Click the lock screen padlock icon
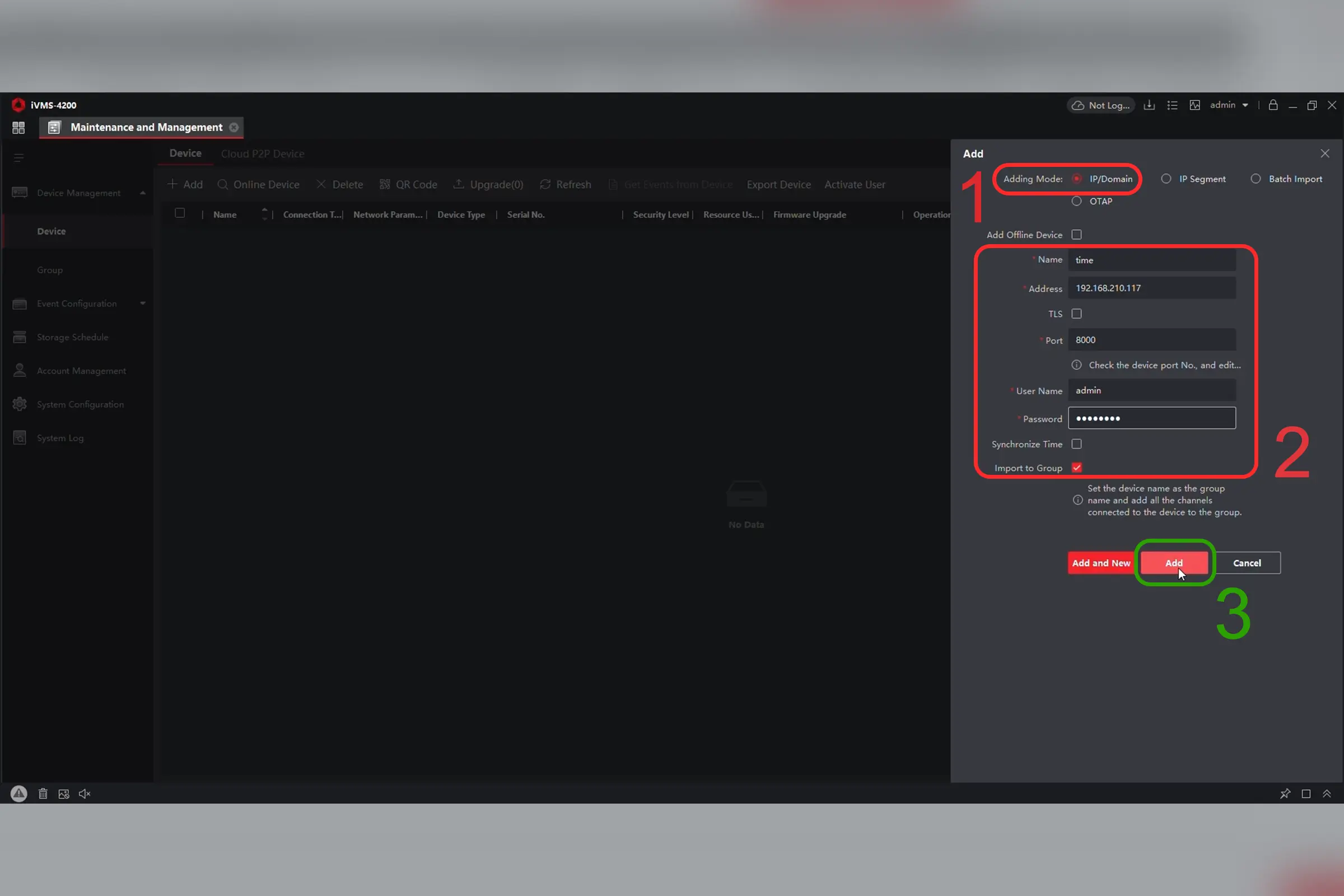This screenshot has width=1344, height=896. click(x=1273, y=105)
